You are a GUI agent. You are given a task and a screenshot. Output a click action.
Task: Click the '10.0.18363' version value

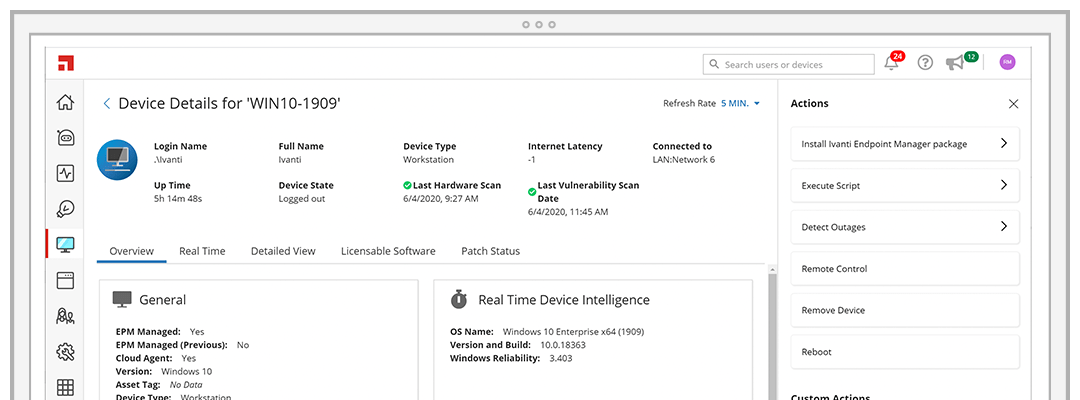[561, 345]
